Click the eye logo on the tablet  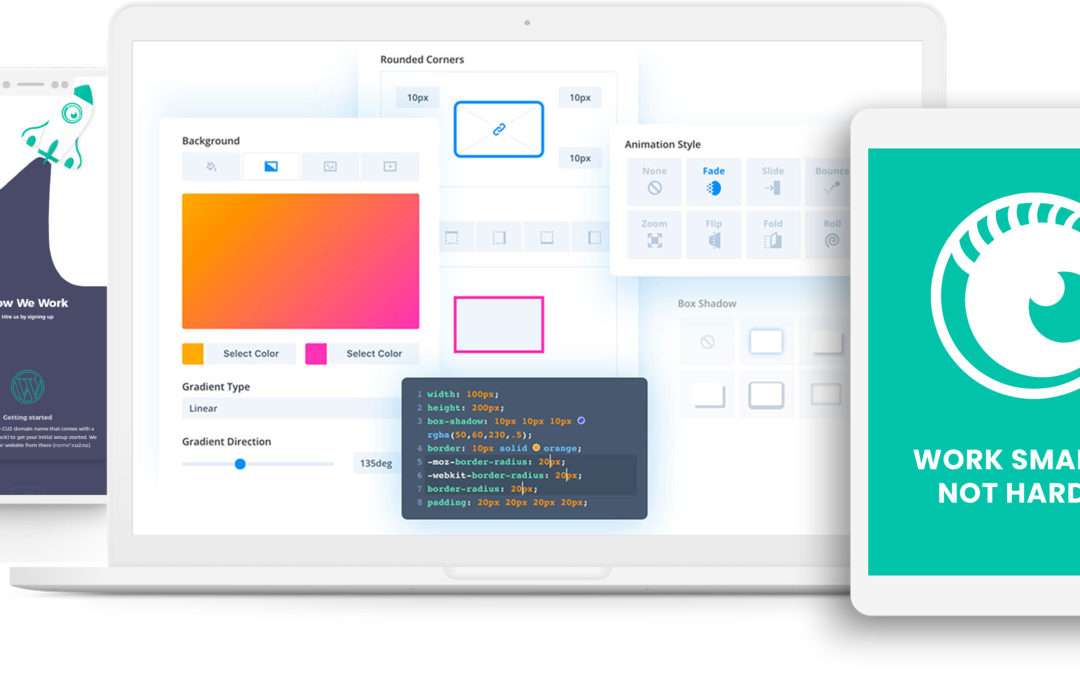click(x=1006, y=296)
